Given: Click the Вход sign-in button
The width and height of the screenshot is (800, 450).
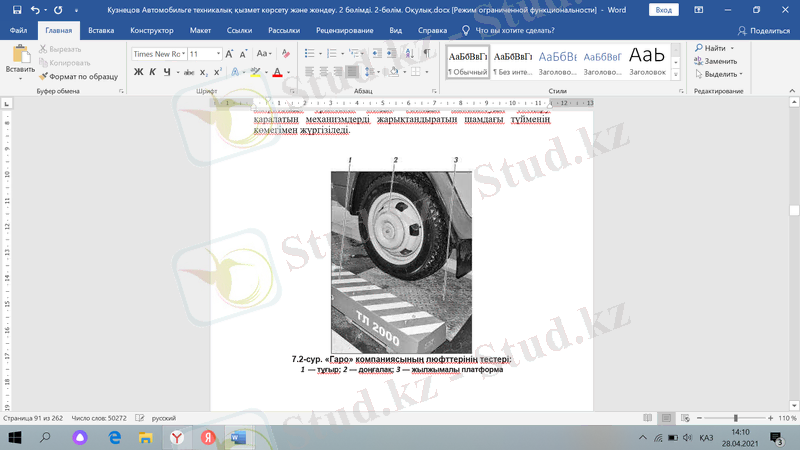Looking at the screenshot, I should (663, 9).
